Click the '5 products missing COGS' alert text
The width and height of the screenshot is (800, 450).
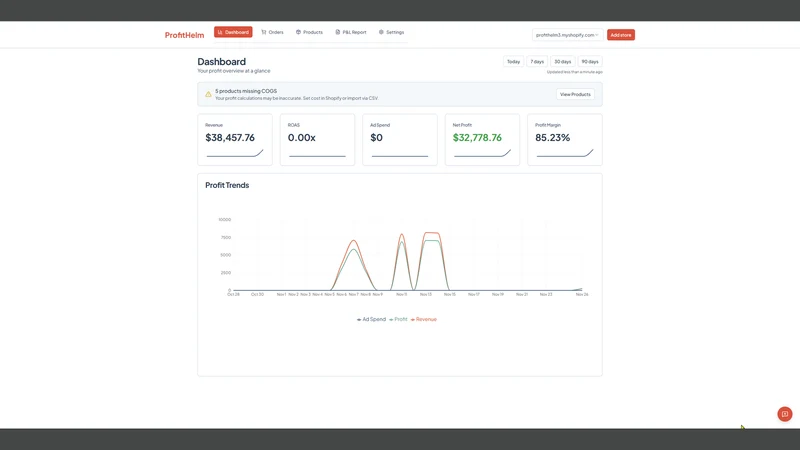[246, 91]
